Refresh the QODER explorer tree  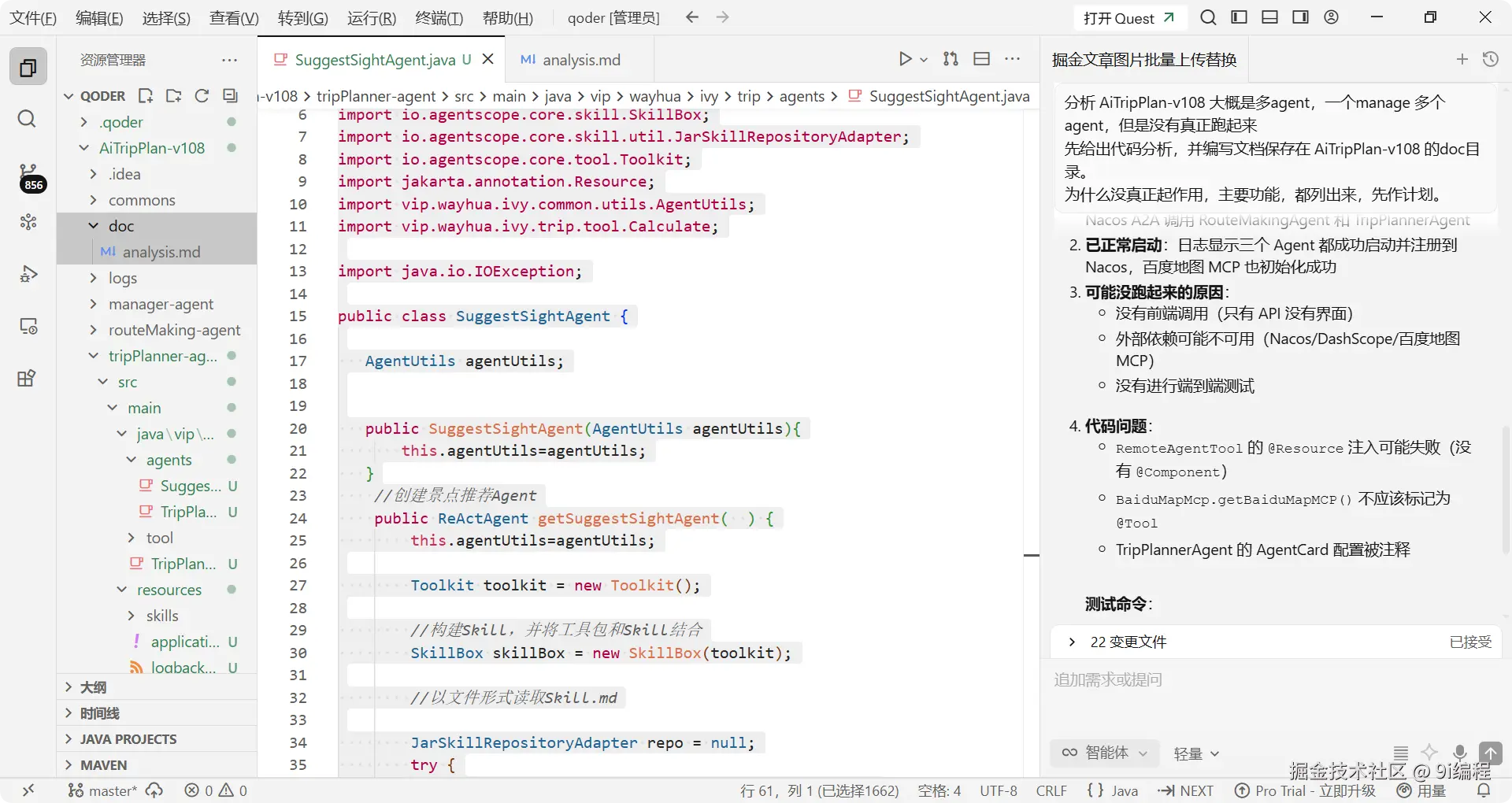point(202,96)
